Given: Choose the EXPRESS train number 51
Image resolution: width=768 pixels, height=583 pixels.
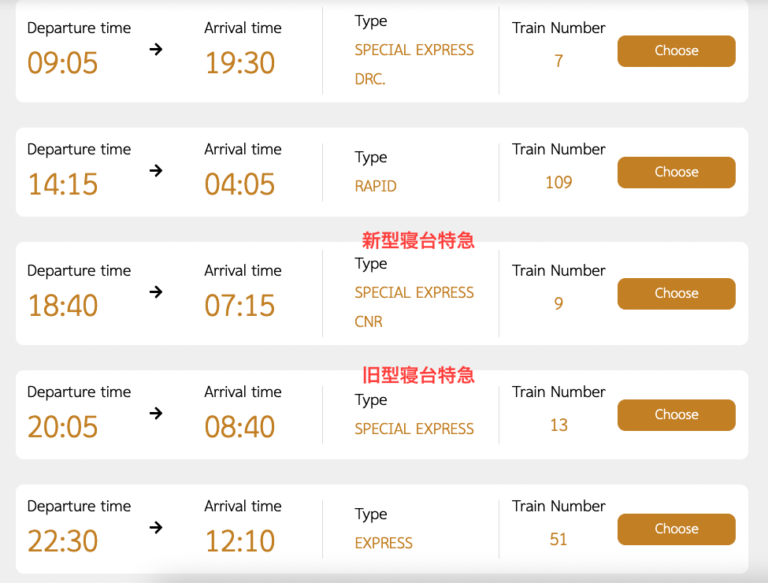Looking at the screenshot, I should pos(676,529).
